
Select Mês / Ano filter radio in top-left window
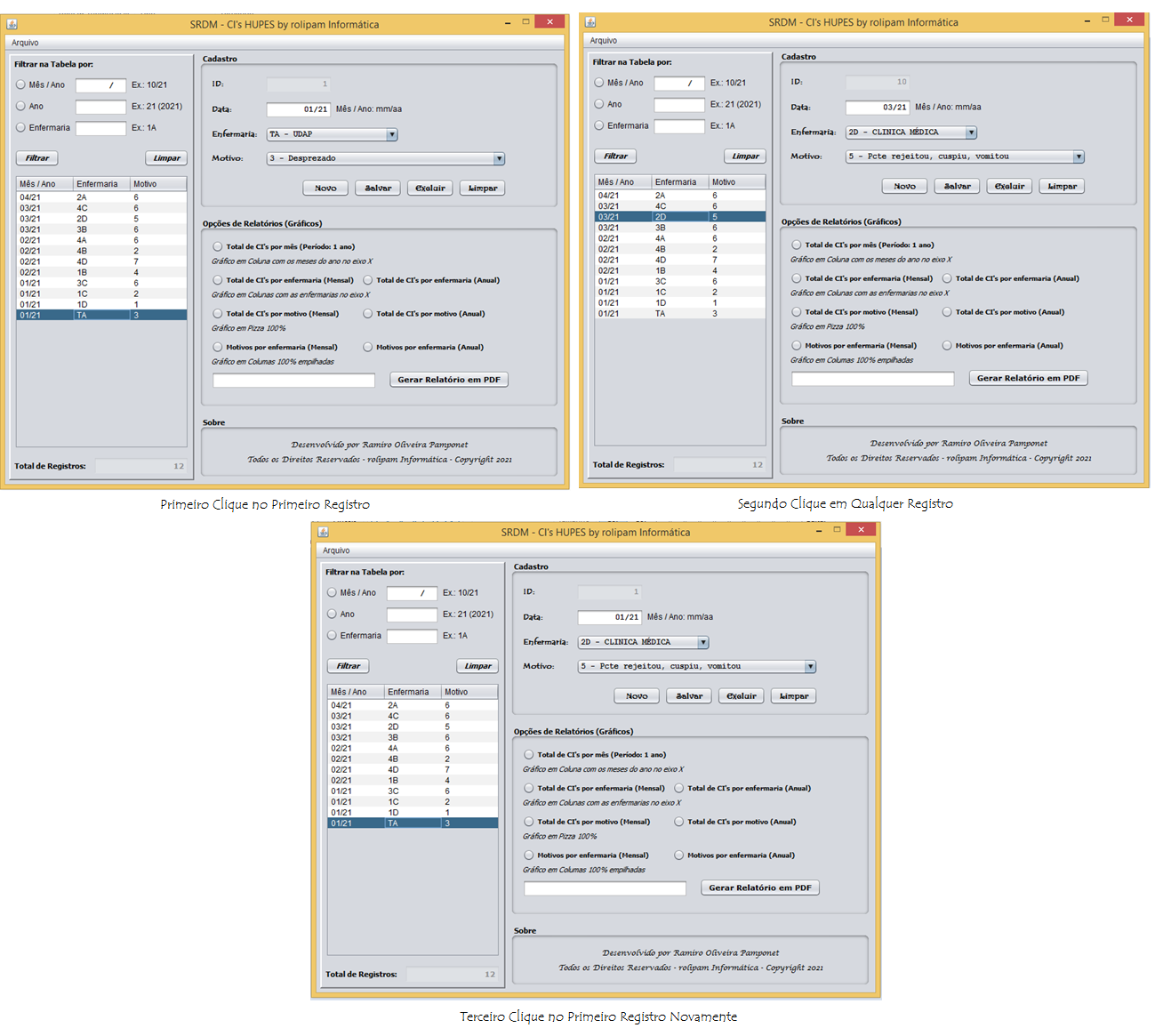click(20, 84)
